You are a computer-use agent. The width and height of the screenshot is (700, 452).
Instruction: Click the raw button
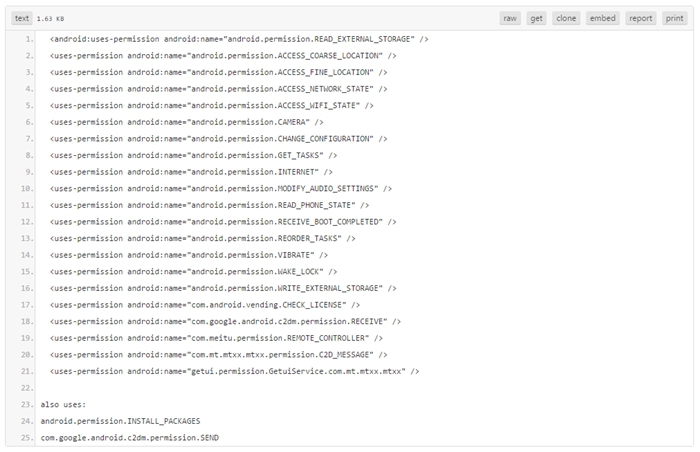(x=510, y=18)
